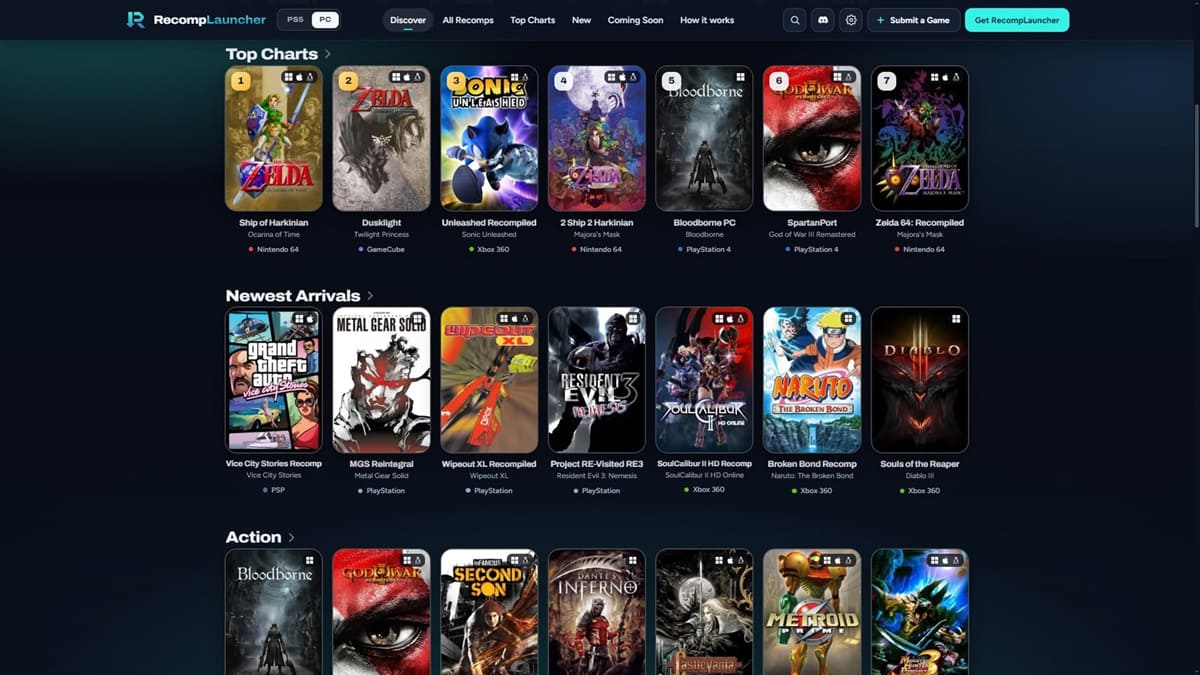This screenshot has width=1200, height=675.
Task: Click the Submit a Game button
Action: tap(914, 20)
